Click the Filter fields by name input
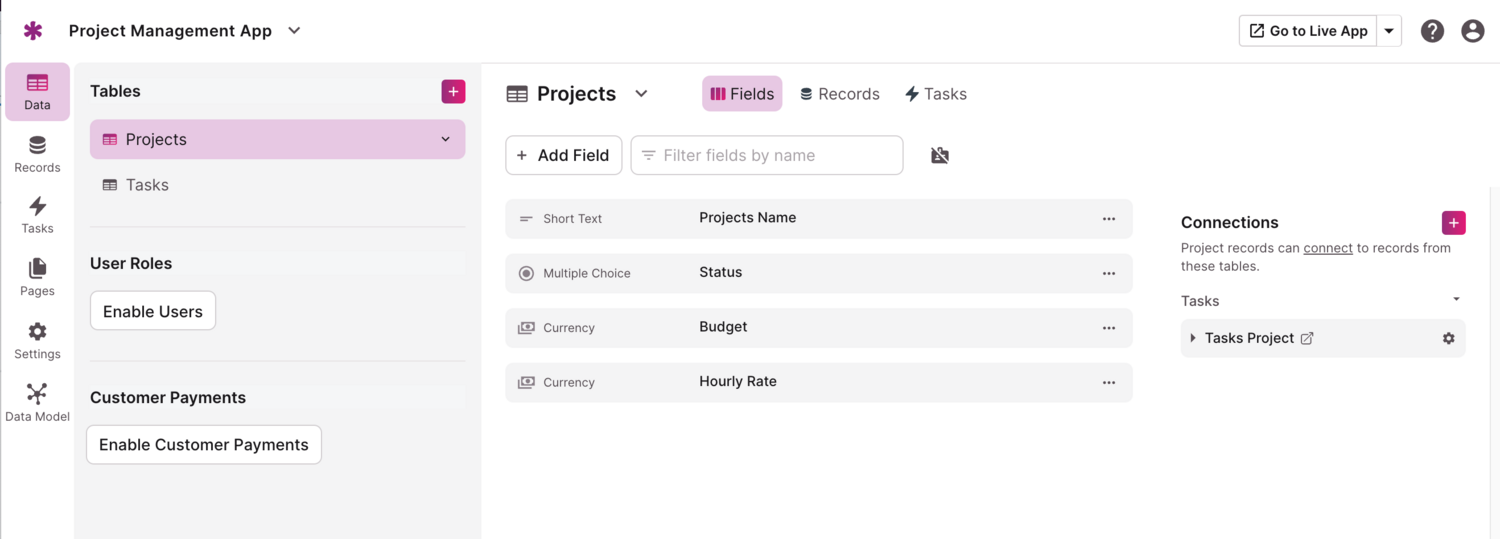Image resolution: width=1500 pixels, height=539 pixels. (x=767, y=155)
